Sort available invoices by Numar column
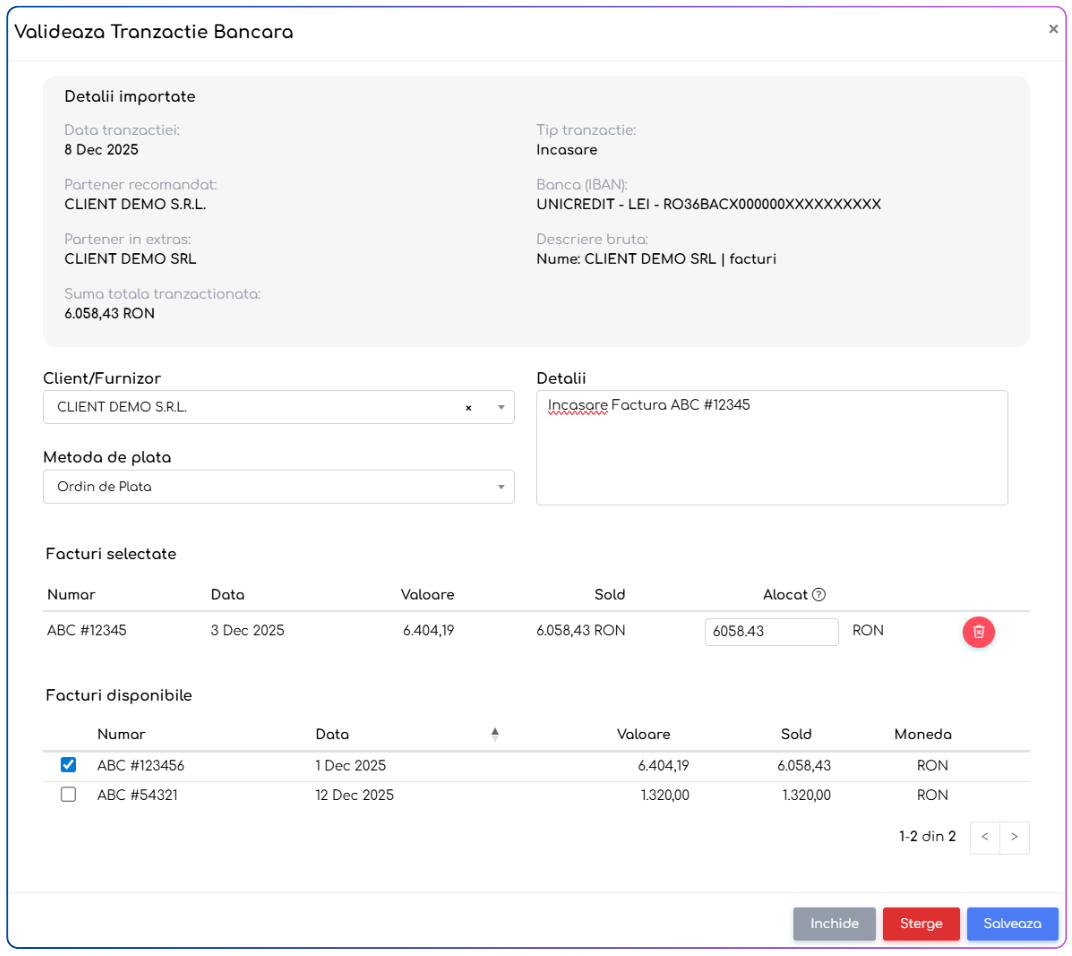Image resolution: width=1072 pixels, height=956 pixels. (x=121, y=735)
